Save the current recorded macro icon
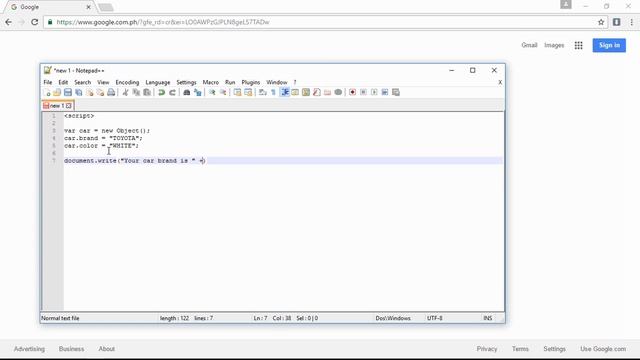640x360 pixels. (396, 93)
